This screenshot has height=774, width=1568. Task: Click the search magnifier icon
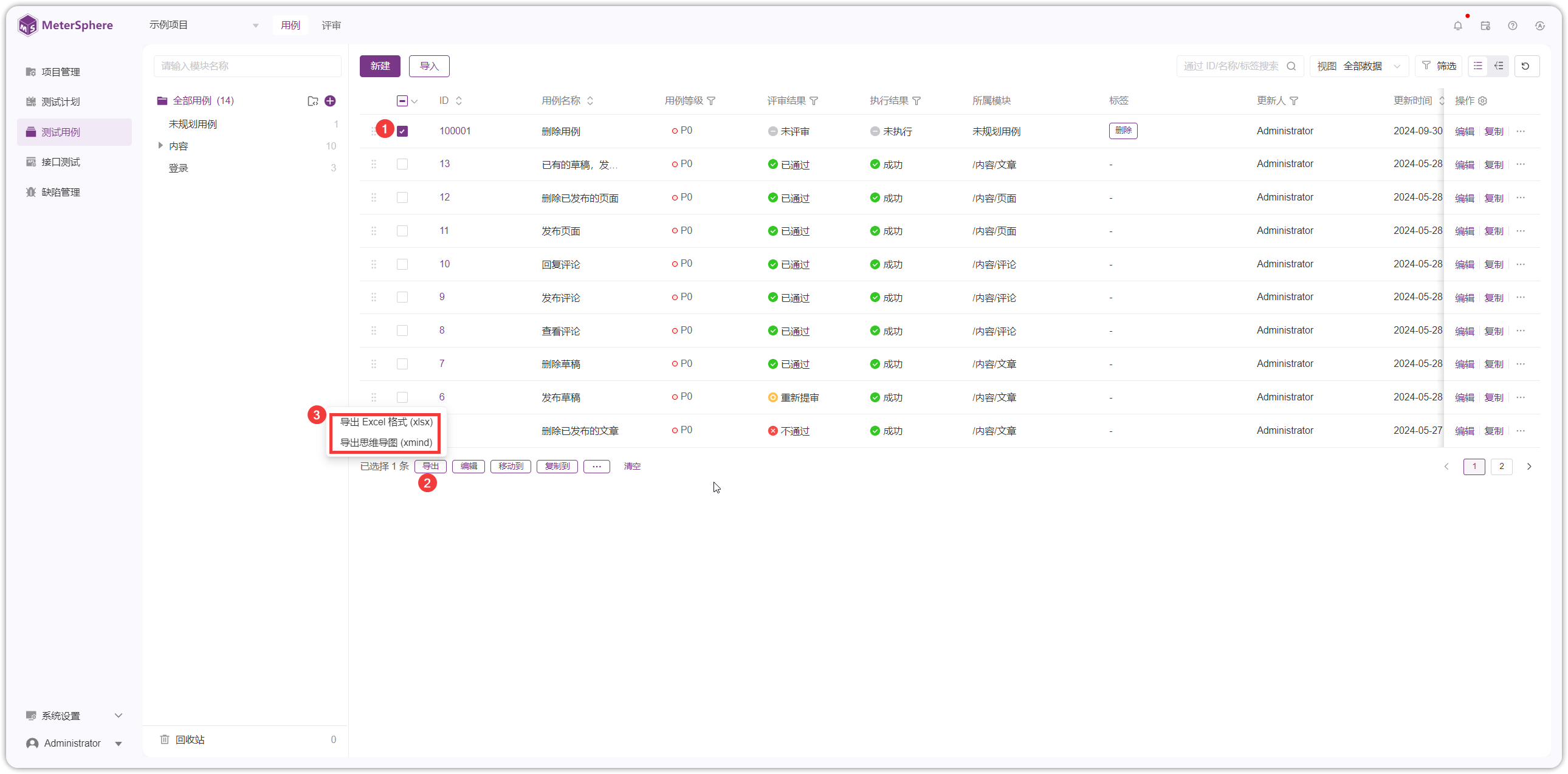(1291, 66)
